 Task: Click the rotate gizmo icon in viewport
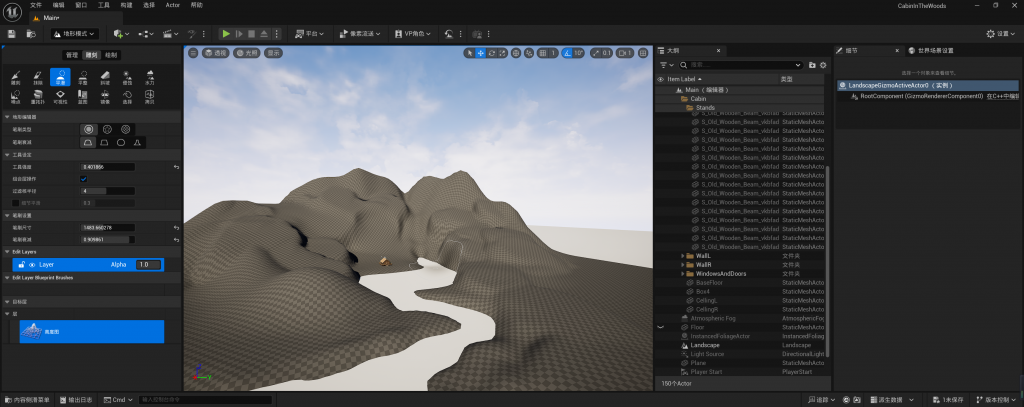491,53
